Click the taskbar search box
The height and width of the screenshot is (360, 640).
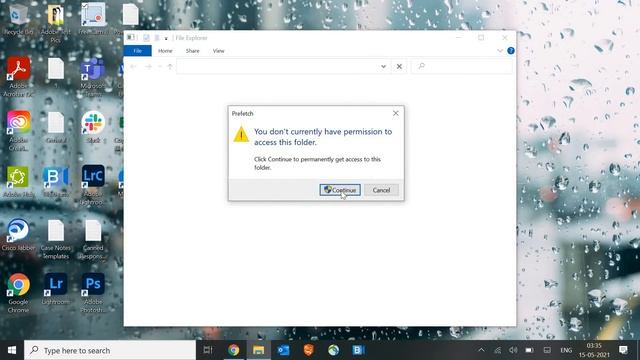point(110,350)
